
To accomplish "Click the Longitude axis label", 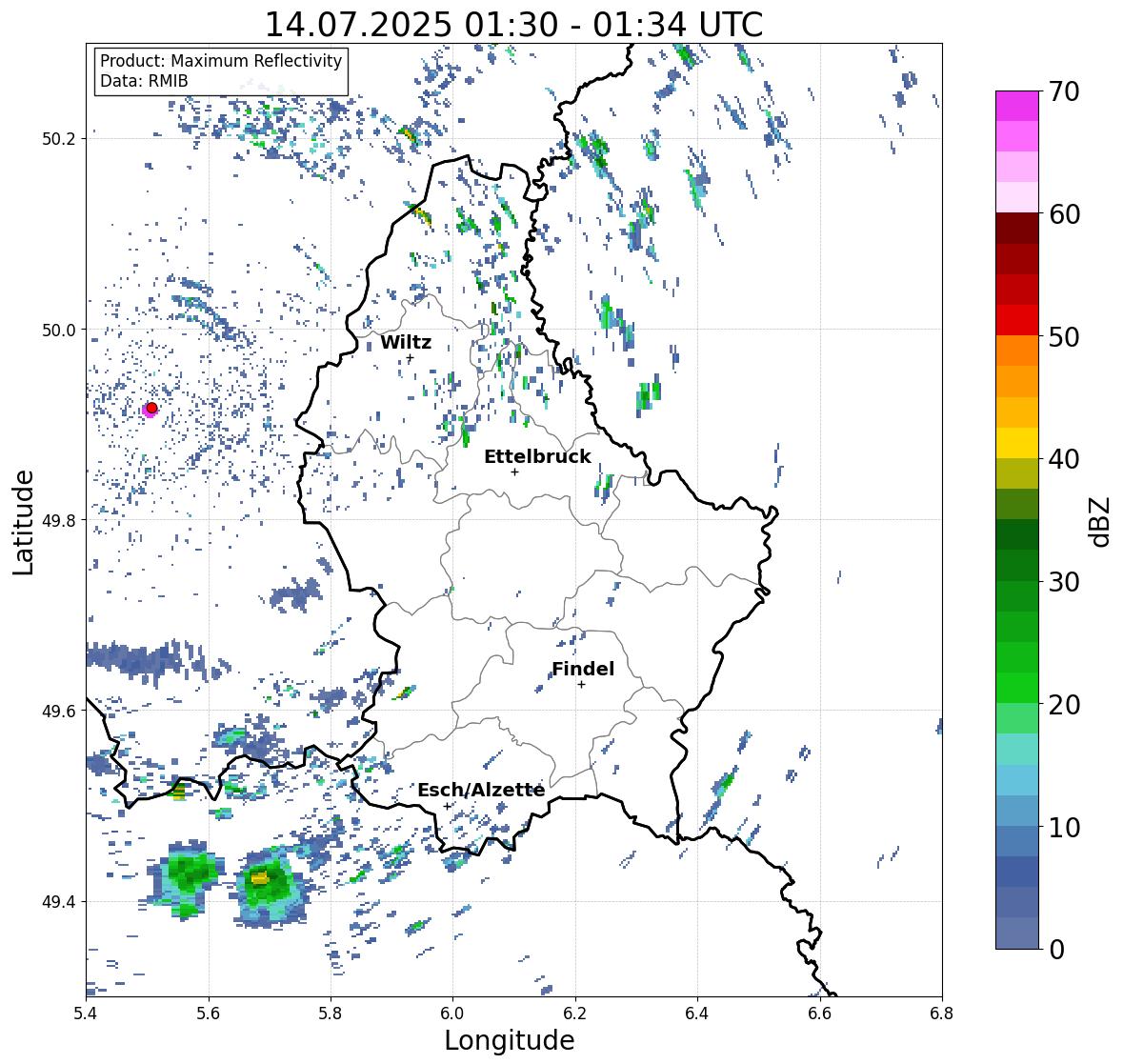I will point(510,1040).
